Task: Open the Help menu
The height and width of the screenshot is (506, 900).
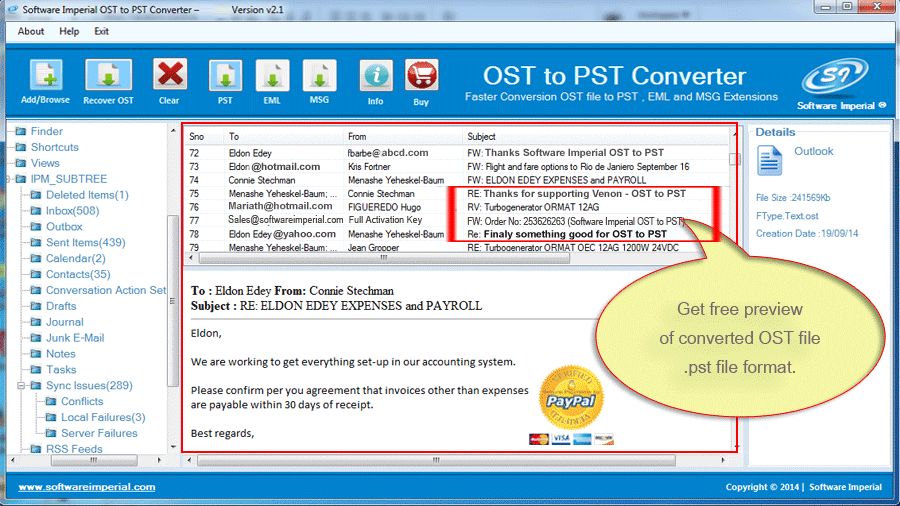Action: pyautogui.click(x=69, y=31)
